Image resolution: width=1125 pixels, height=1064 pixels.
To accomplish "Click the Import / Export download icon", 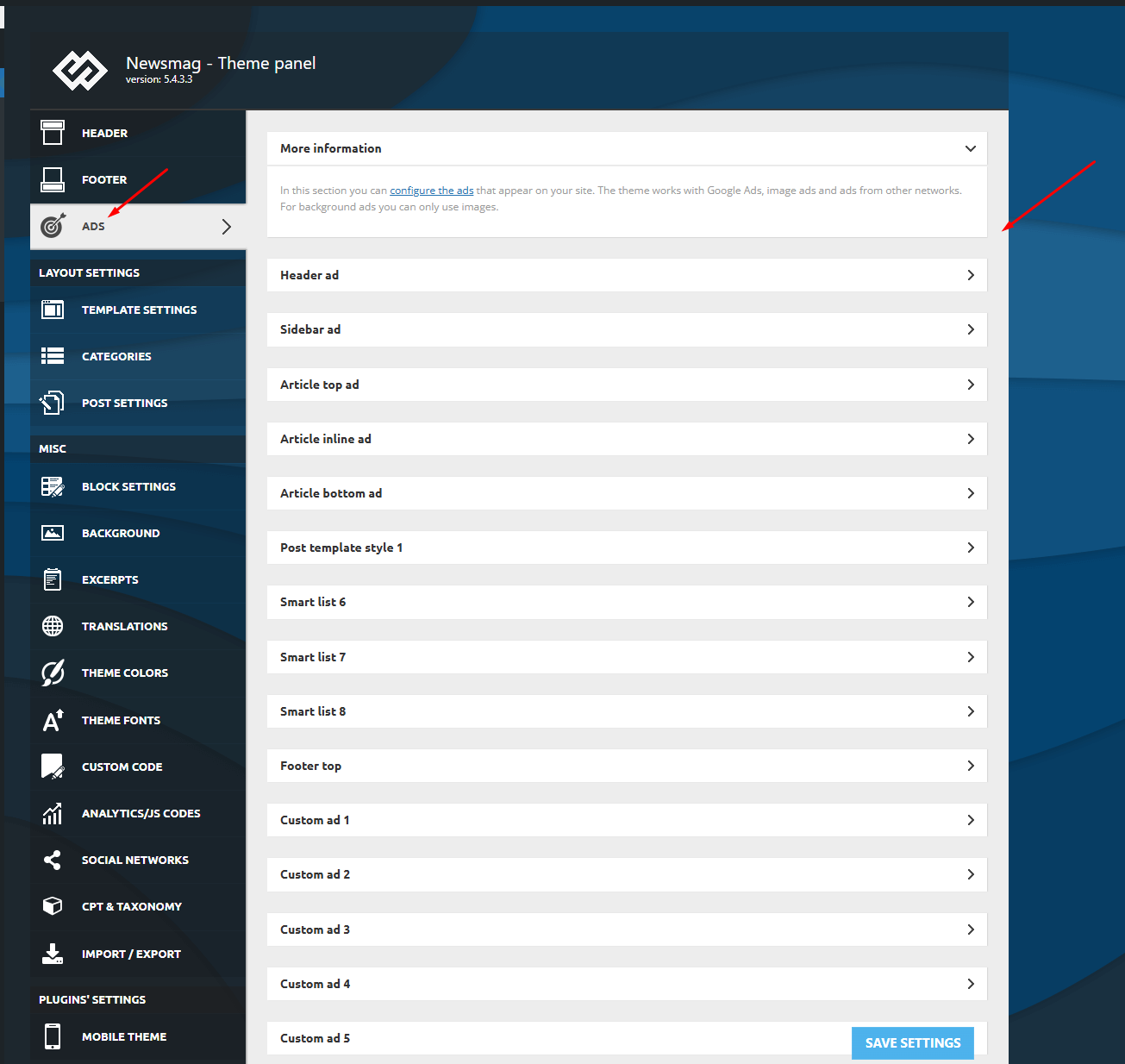I will [53, 954].
